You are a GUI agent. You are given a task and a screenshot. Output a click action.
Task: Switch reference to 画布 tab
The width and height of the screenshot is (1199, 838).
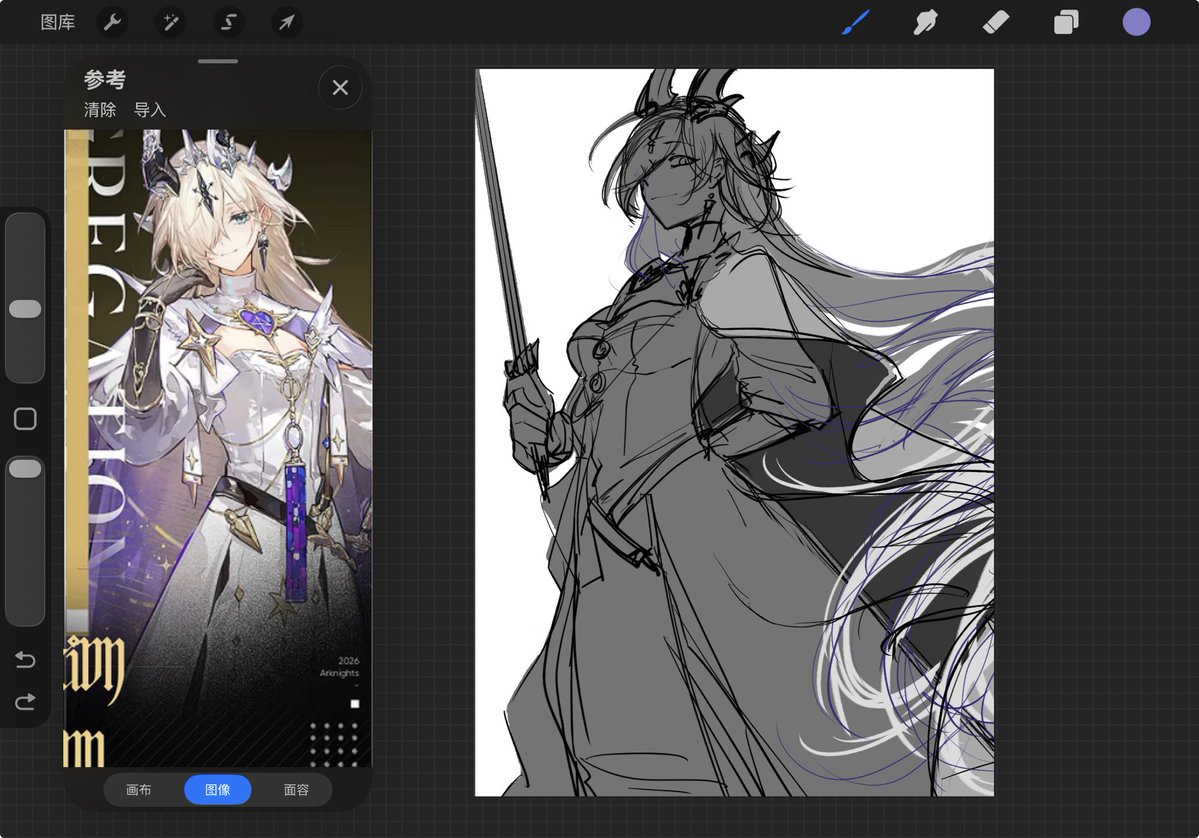pyautogui.click(x=138, y=790)
